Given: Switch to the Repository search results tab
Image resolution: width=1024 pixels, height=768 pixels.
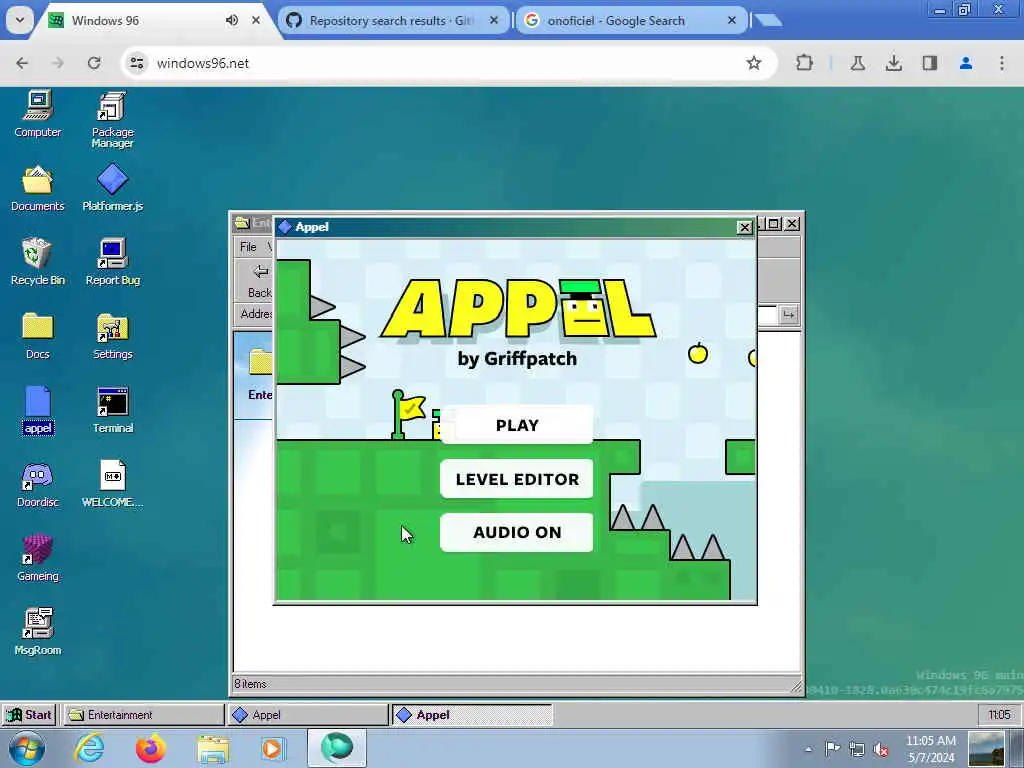Looking at the screenshot, I should click(391, 20).
